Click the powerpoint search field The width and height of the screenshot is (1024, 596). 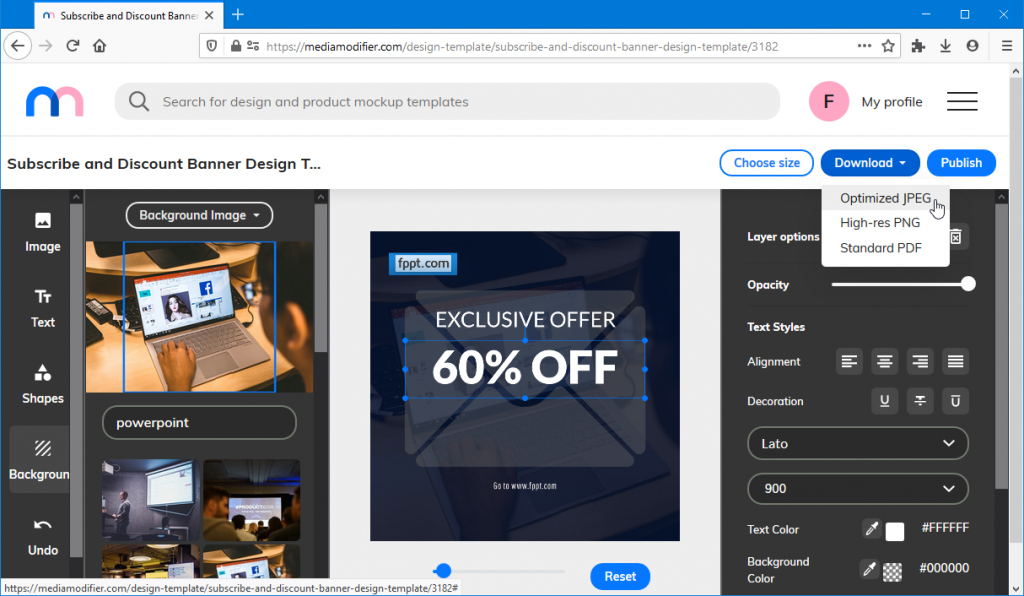click(x=198, y=422)
